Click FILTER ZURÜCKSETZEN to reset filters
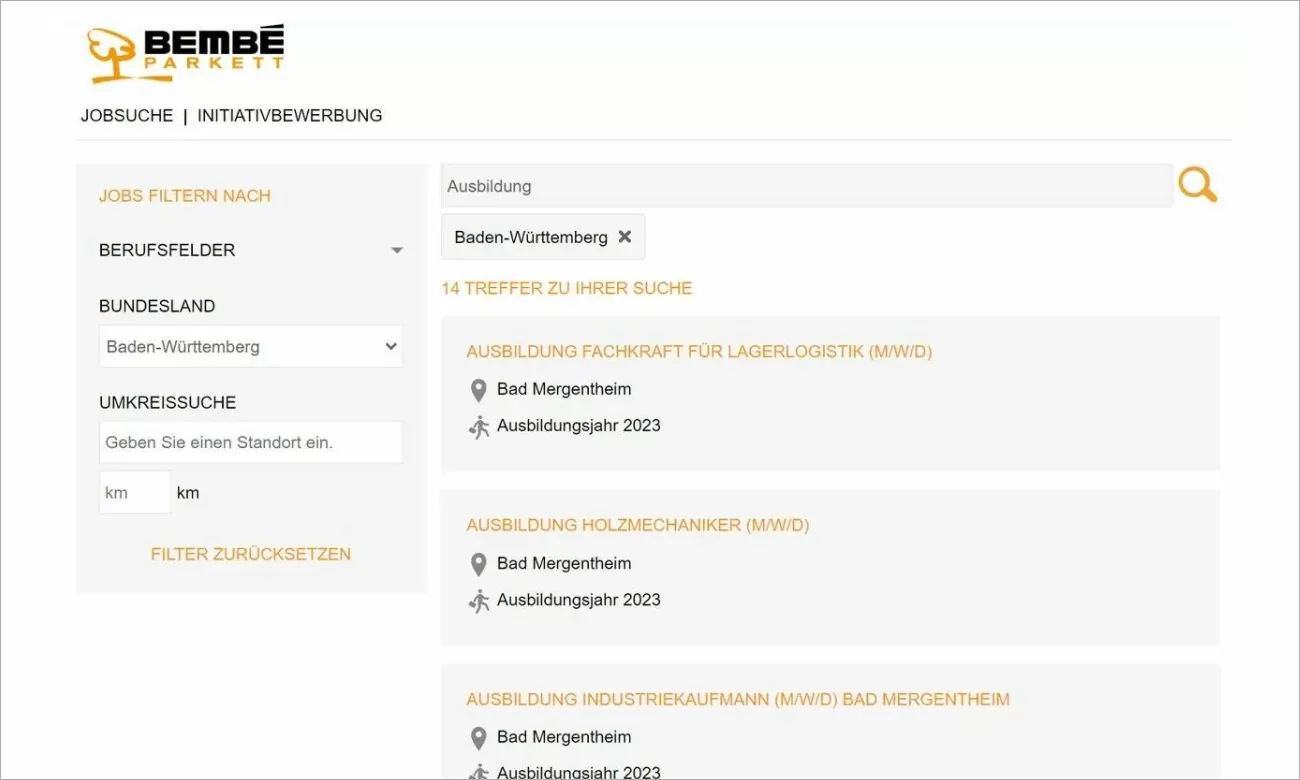Viewport: 1300px width, 780px height. 250,554
